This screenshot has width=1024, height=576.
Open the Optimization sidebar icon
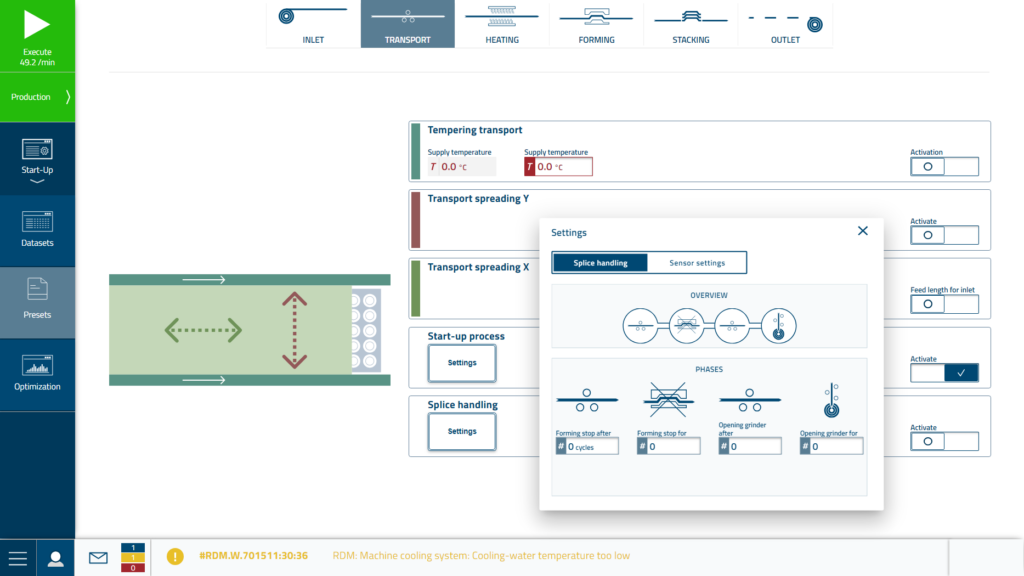coord(37,372)
